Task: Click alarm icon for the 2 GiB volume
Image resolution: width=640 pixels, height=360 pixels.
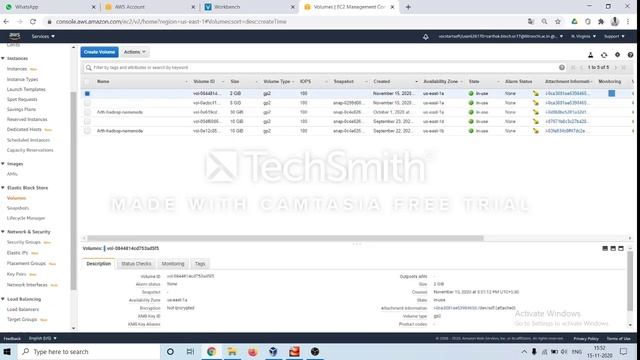Action: [536, 93]
